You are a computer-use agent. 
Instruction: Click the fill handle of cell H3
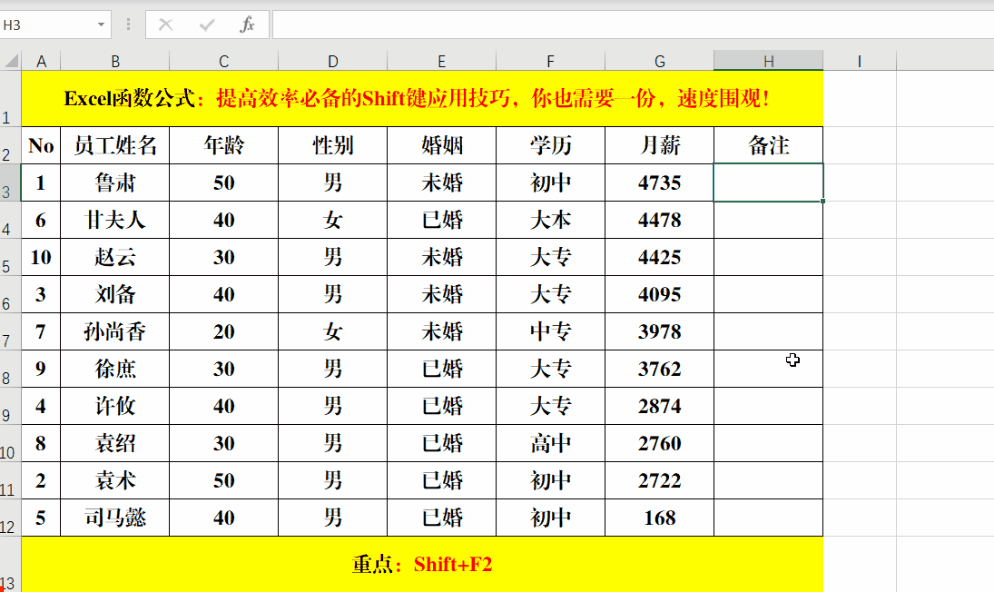[x=823, y=201]
